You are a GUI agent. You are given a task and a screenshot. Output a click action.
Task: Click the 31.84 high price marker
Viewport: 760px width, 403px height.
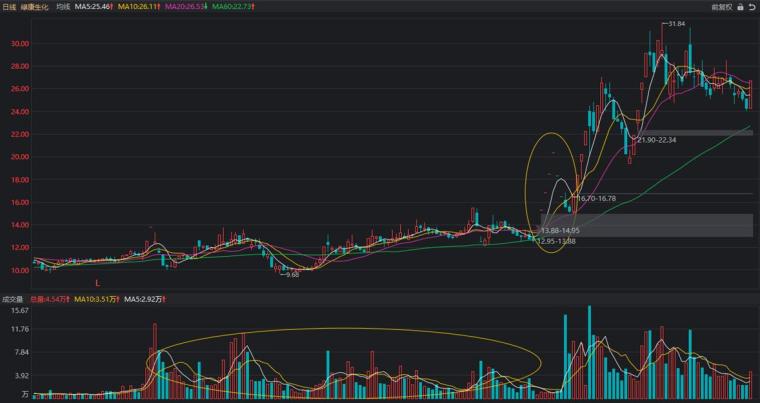[x=677, y=24]
